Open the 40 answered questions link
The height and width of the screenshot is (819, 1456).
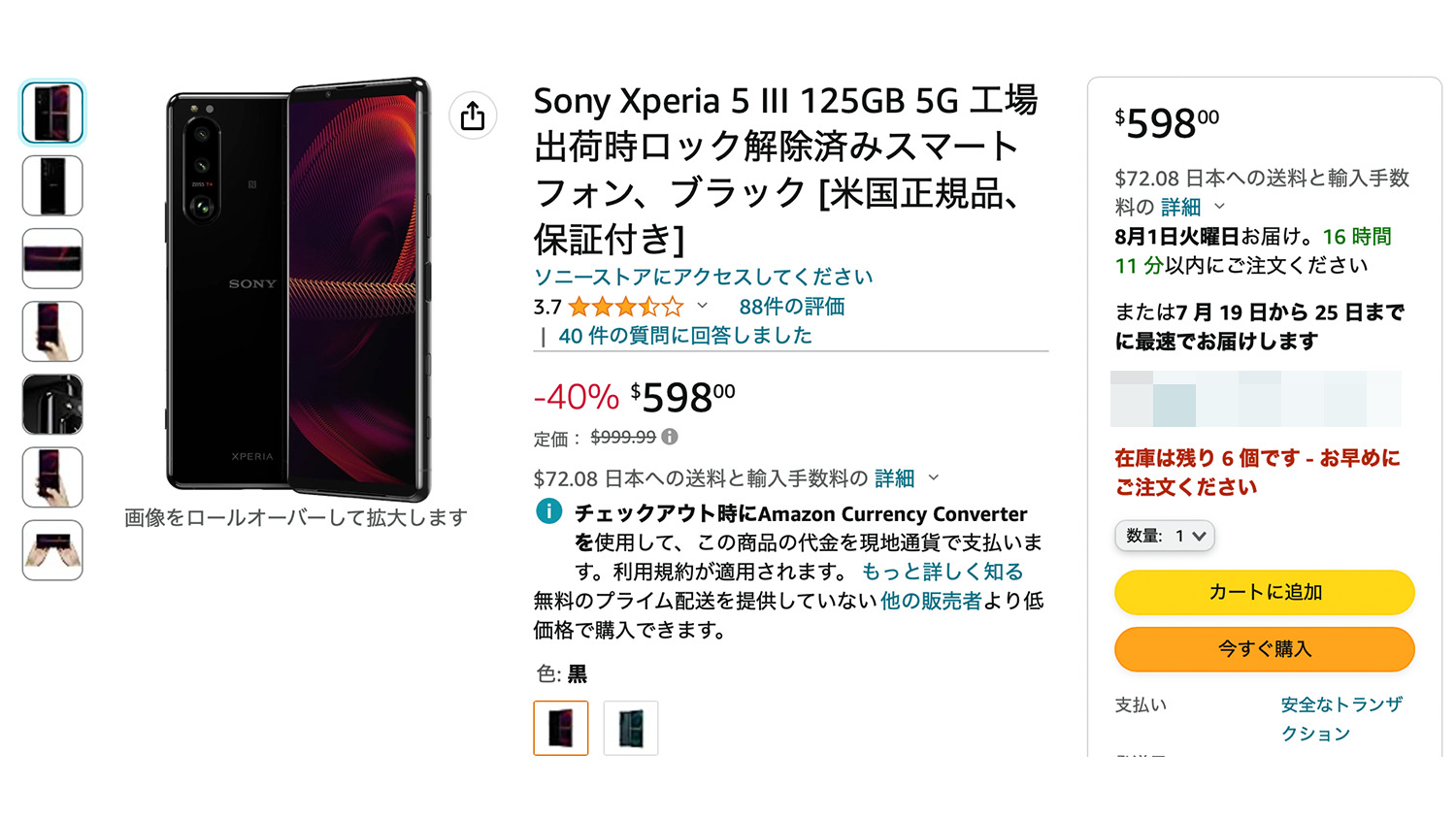pyautogui.click(x=685, y=336)
